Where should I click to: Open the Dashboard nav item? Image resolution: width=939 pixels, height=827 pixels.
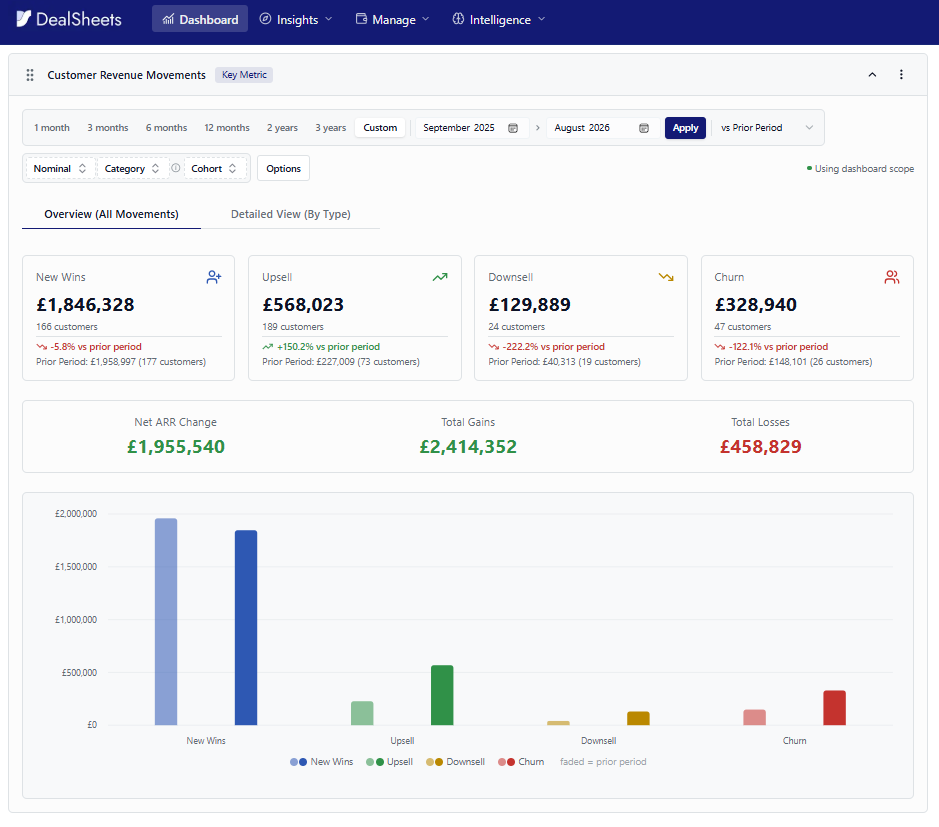click(200, 19)
